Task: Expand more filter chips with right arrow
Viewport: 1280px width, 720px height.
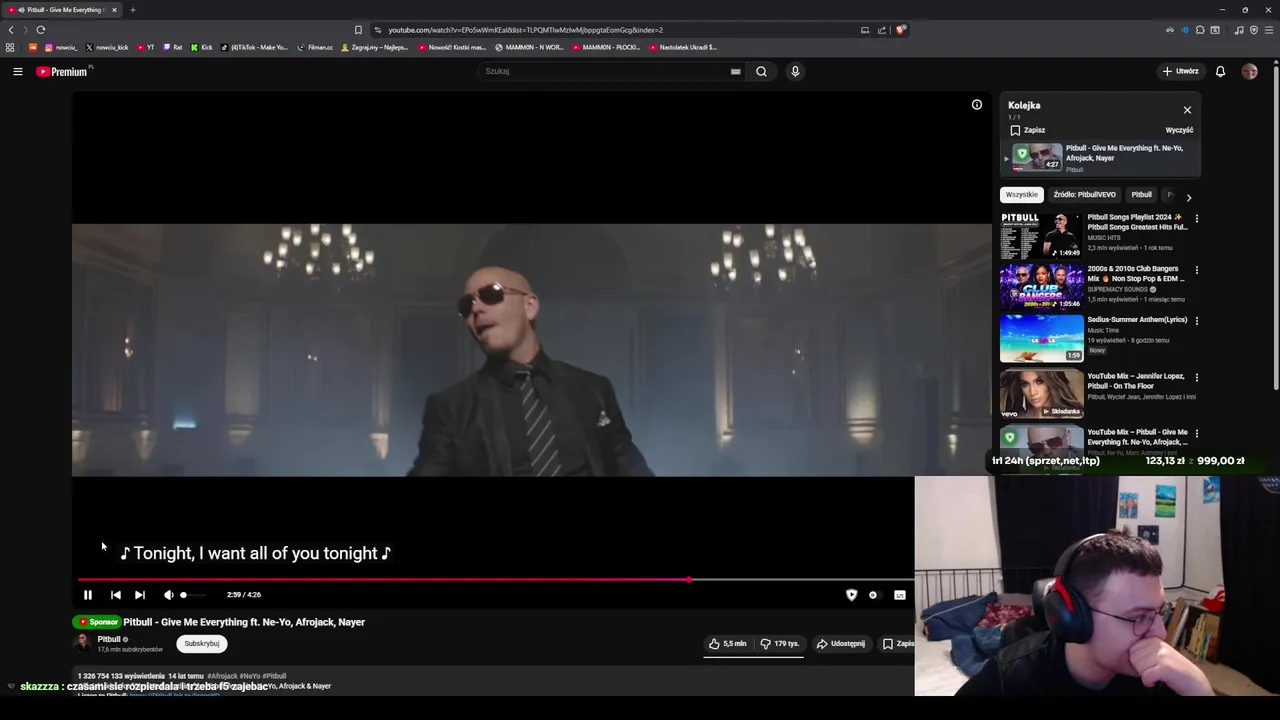Action: pyautogui.click(x=1188, y=197)
